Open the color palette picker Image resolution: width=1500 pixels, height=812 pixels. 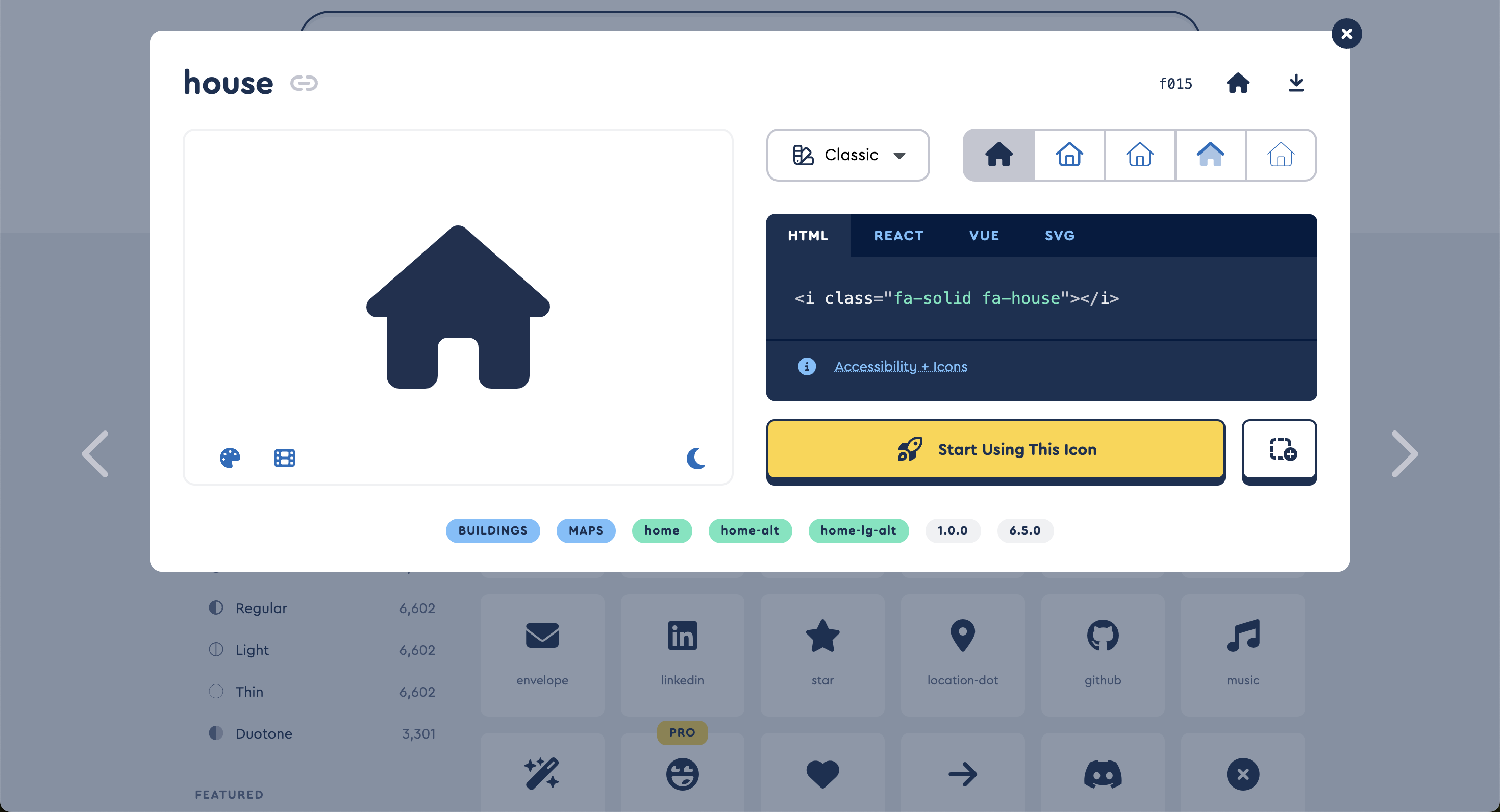(x=230, y=458)
